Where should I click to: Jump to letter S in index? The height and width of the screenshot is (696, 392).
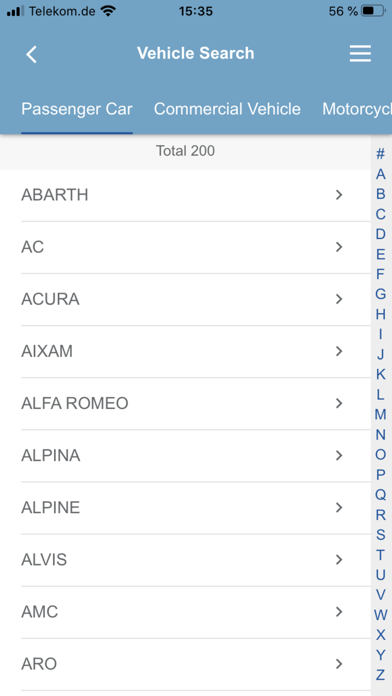pos(380,535)
